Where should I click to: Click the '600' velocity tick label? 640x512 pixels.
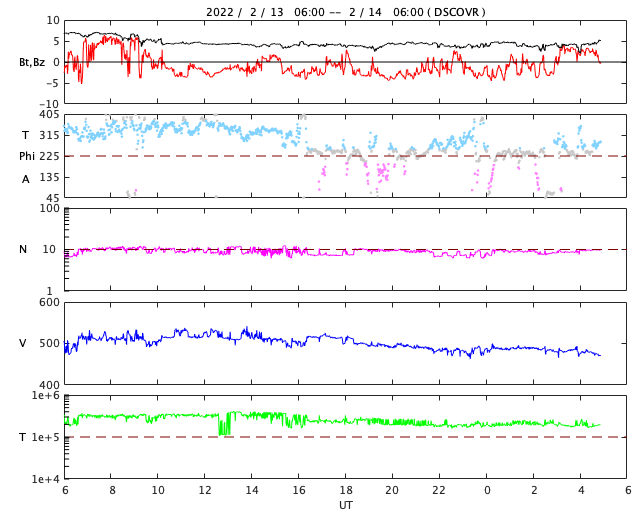pyautogui.click(x=50, y=303)
